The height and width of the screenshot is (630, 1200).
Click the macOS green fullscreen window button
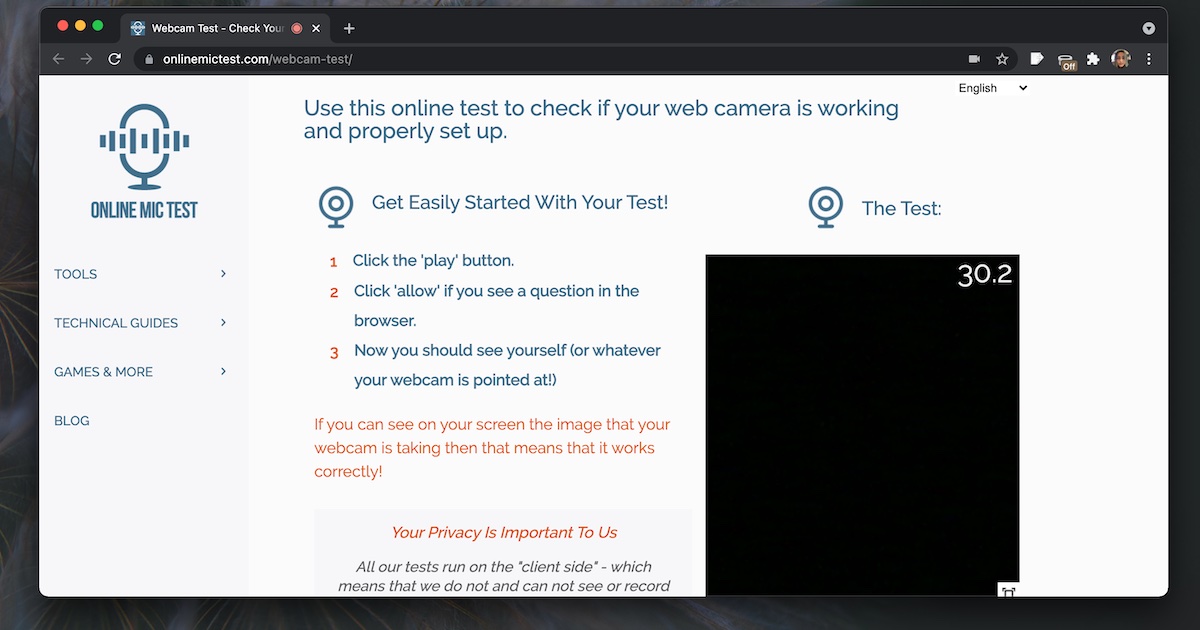pyautogui.click(x=97, y=25)
